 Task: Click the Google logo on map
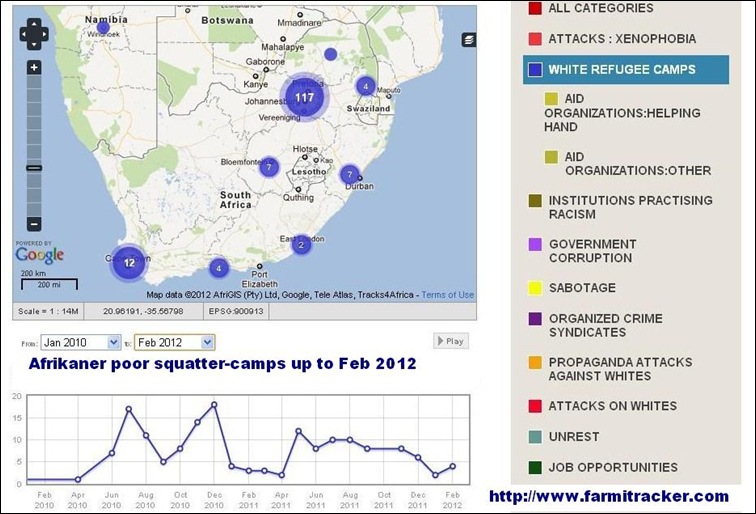[x=40, y=255]
